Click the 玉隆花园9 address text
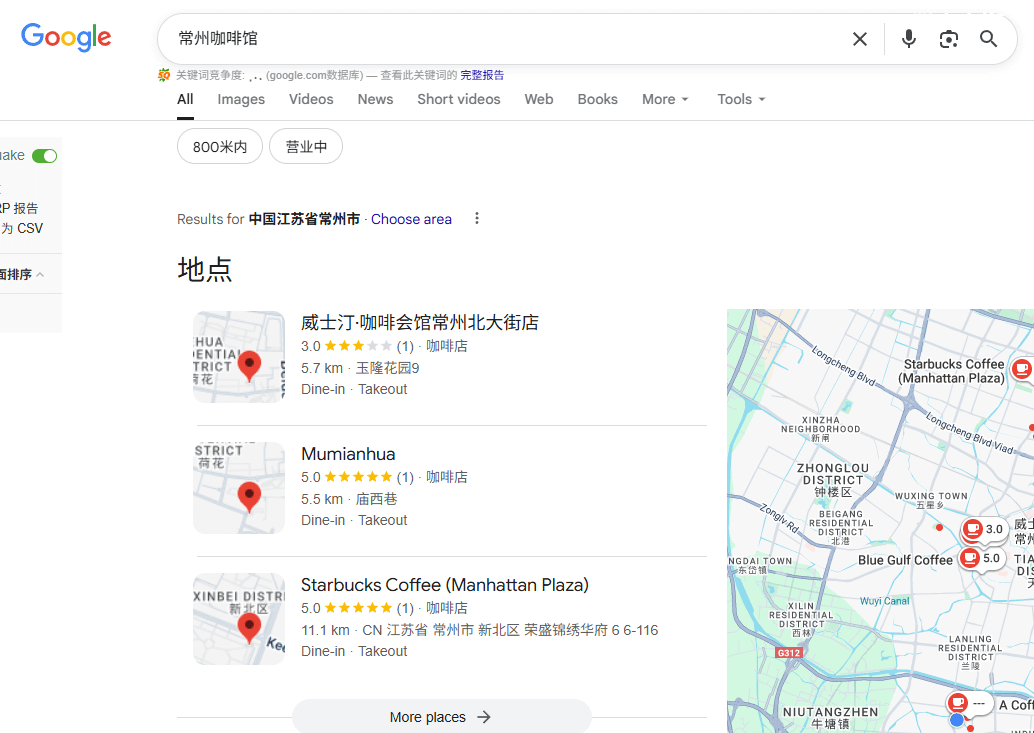Viewport: 1034px width, 733px height. click(x=388, y=368)
